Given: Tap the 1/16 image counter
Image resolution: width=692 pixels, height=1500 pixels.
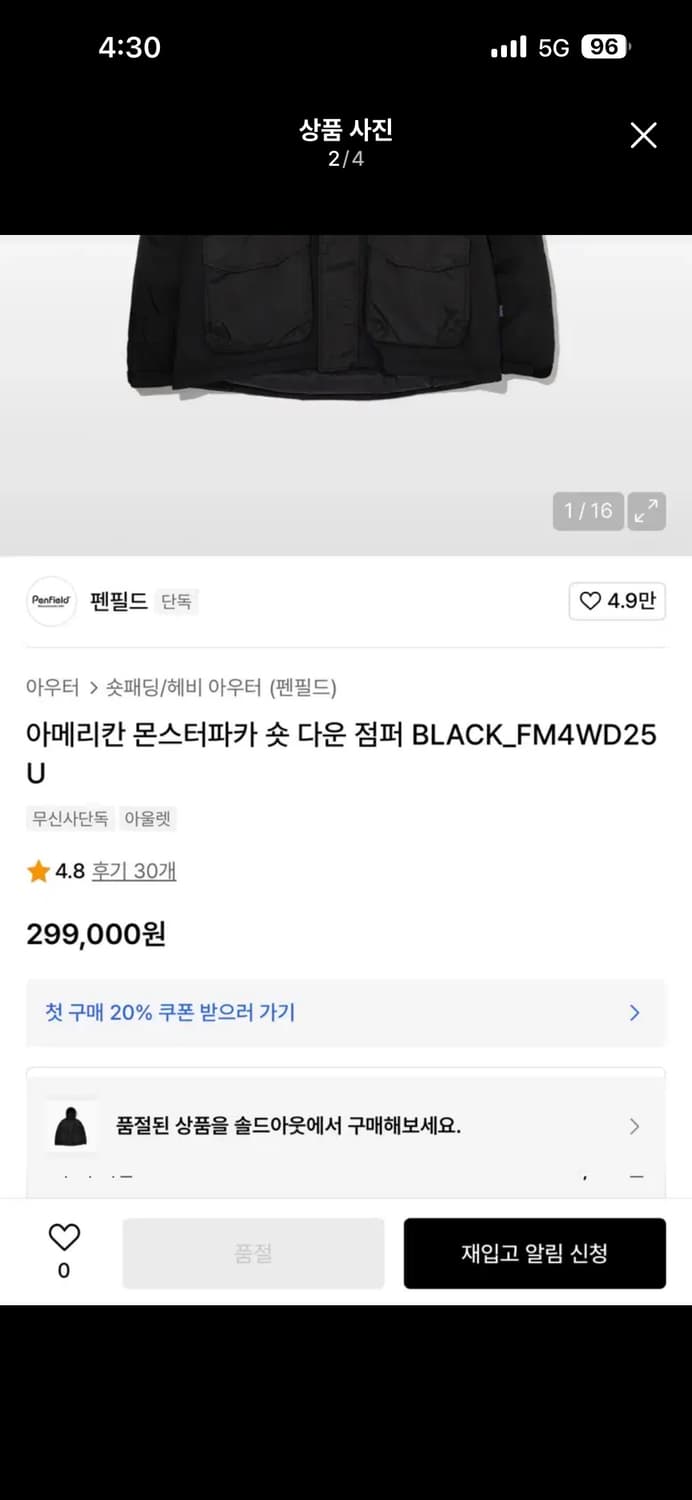Looking at the screenshot, I should pos(588,511).
